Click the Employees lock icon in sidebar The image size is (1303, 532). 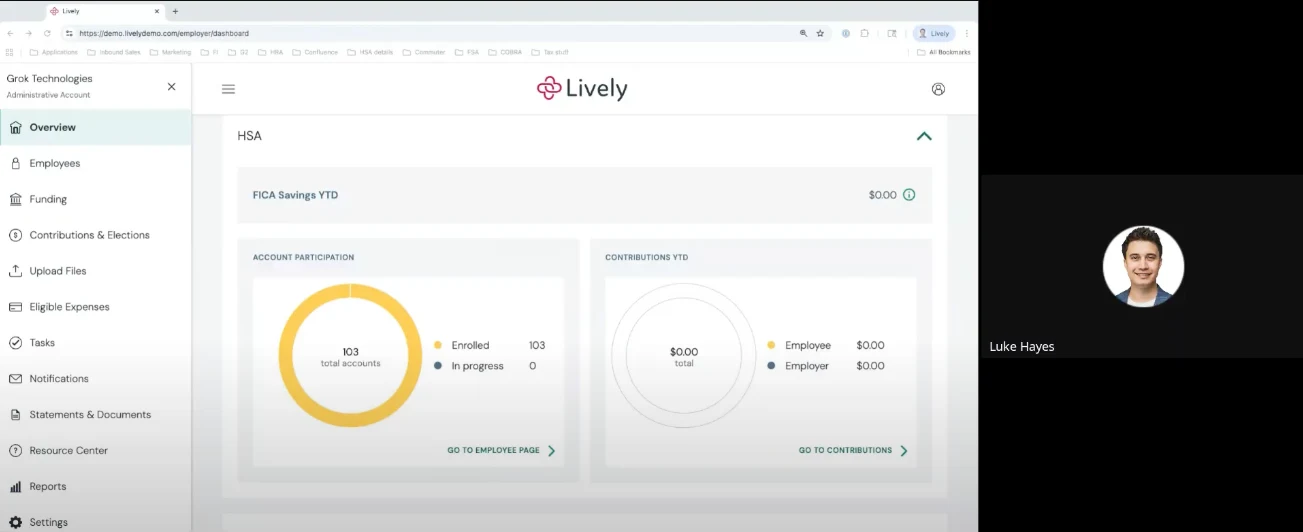[x=15, y=163]
